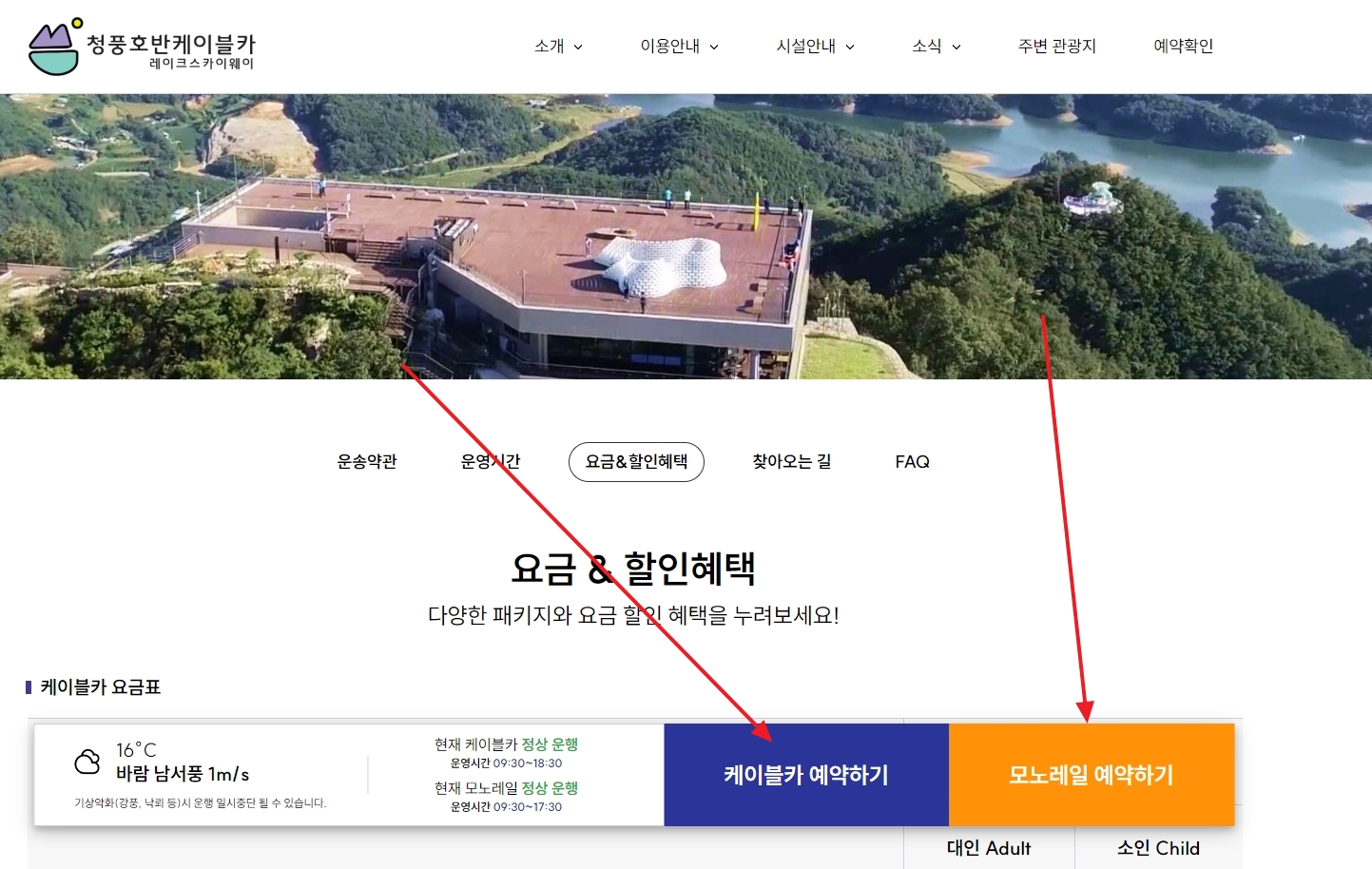The width and height of the screenshot is (1372, 869).
Task: Click the cloud weather icon
Action: [86, 762]
